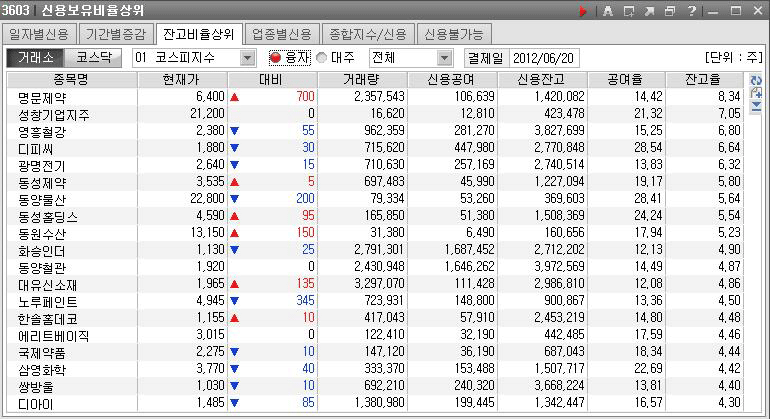Click 화승인더 credit grant 1,687,452

(469, 250)
